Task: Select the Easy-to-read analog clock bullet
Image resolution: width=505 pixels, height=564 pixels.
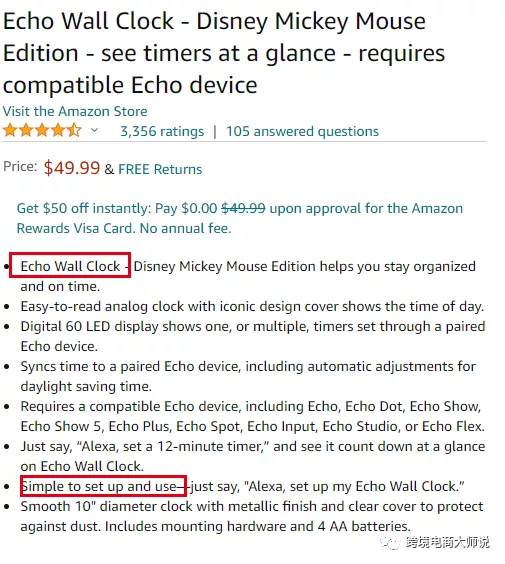Action: pyautogui.click(x=252, y=306)
